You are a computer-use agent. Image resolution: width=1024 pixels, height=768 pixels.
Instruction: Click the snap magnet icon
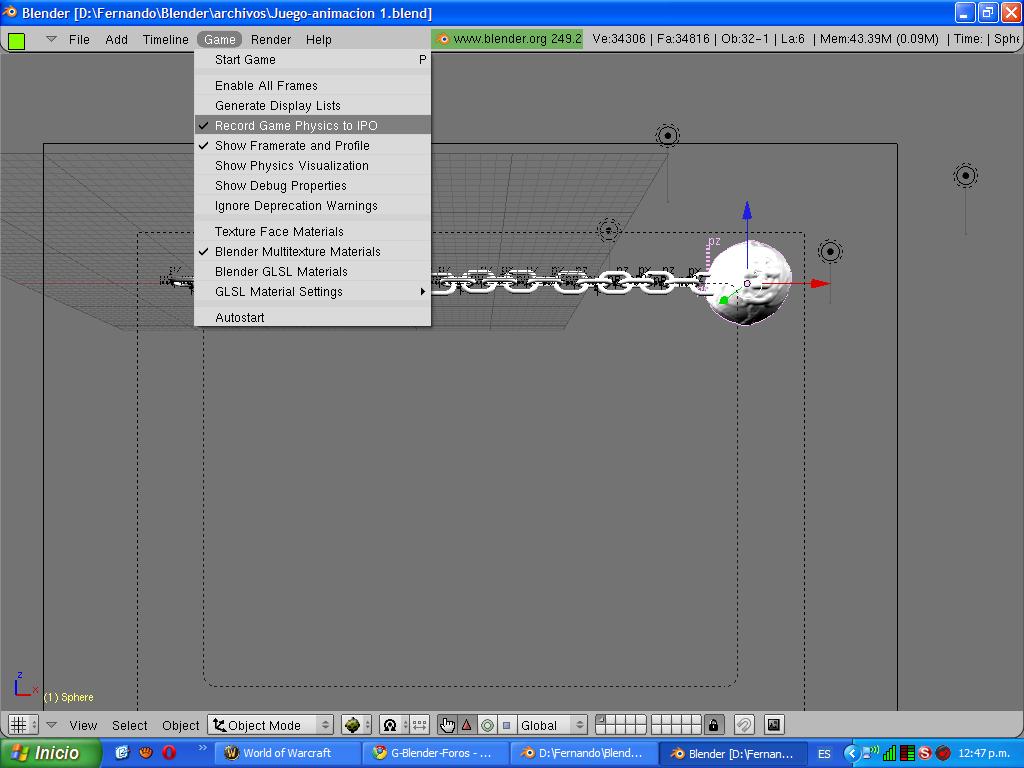(x=744, y=725)
